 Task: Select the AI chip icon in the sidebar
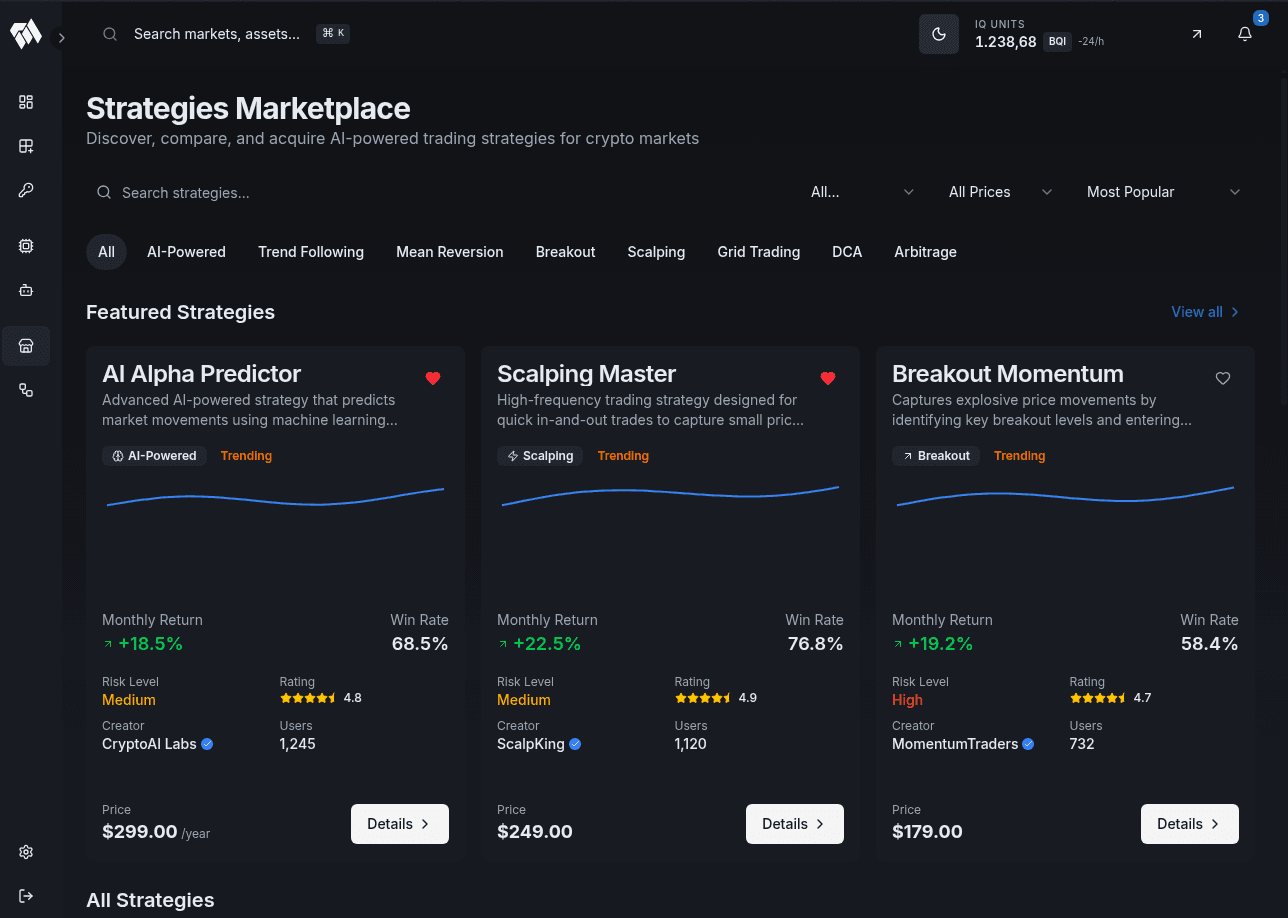(26, 246)
